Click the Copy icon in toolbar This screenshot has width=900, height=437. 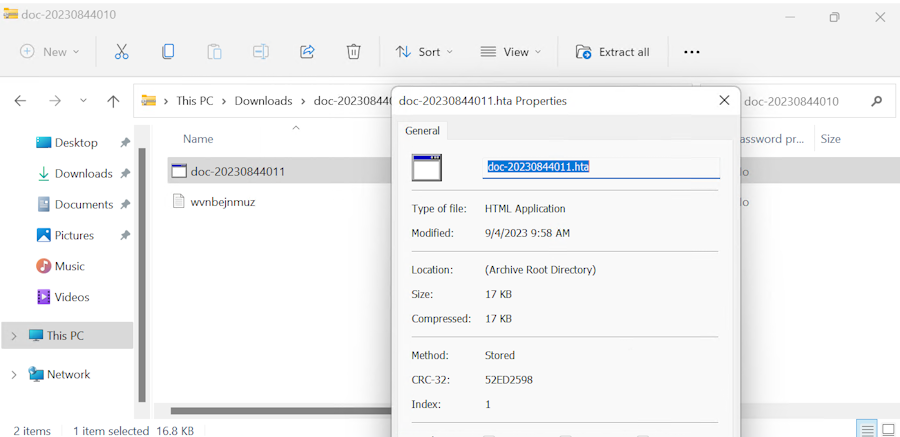[x=168, y=52]
